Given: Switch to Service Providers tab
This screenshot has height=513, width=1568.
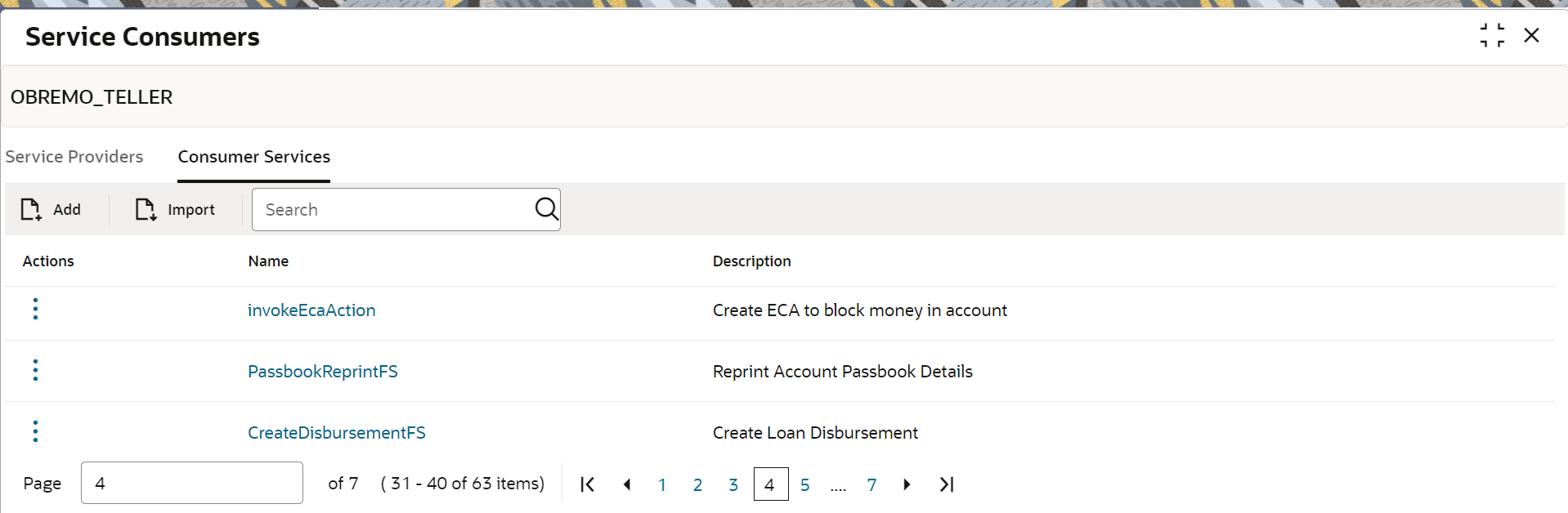Looking at the screenshot, I should [x=74, y=157].
